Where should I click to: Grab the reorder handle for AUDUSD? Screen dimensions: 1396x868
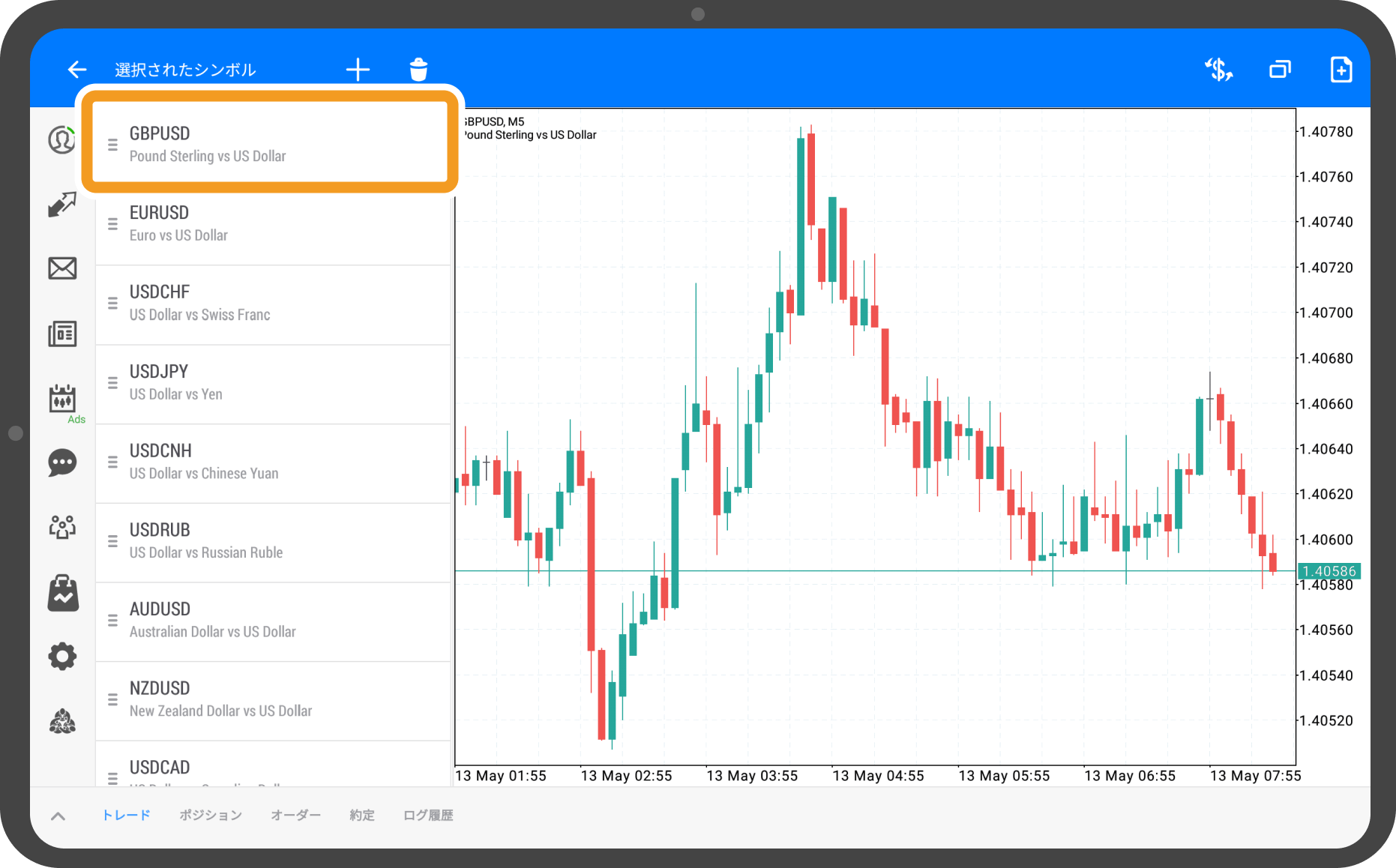(x=112, y=621)
